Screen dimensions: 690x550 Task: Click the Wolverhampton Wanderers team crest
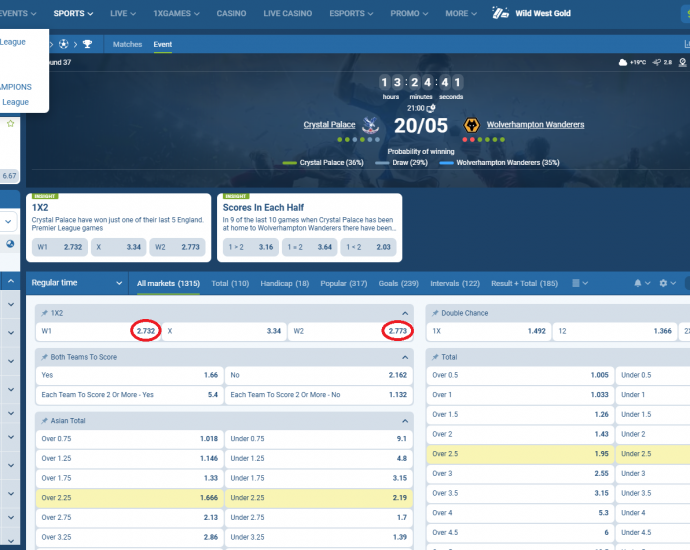tap(471, 125)
